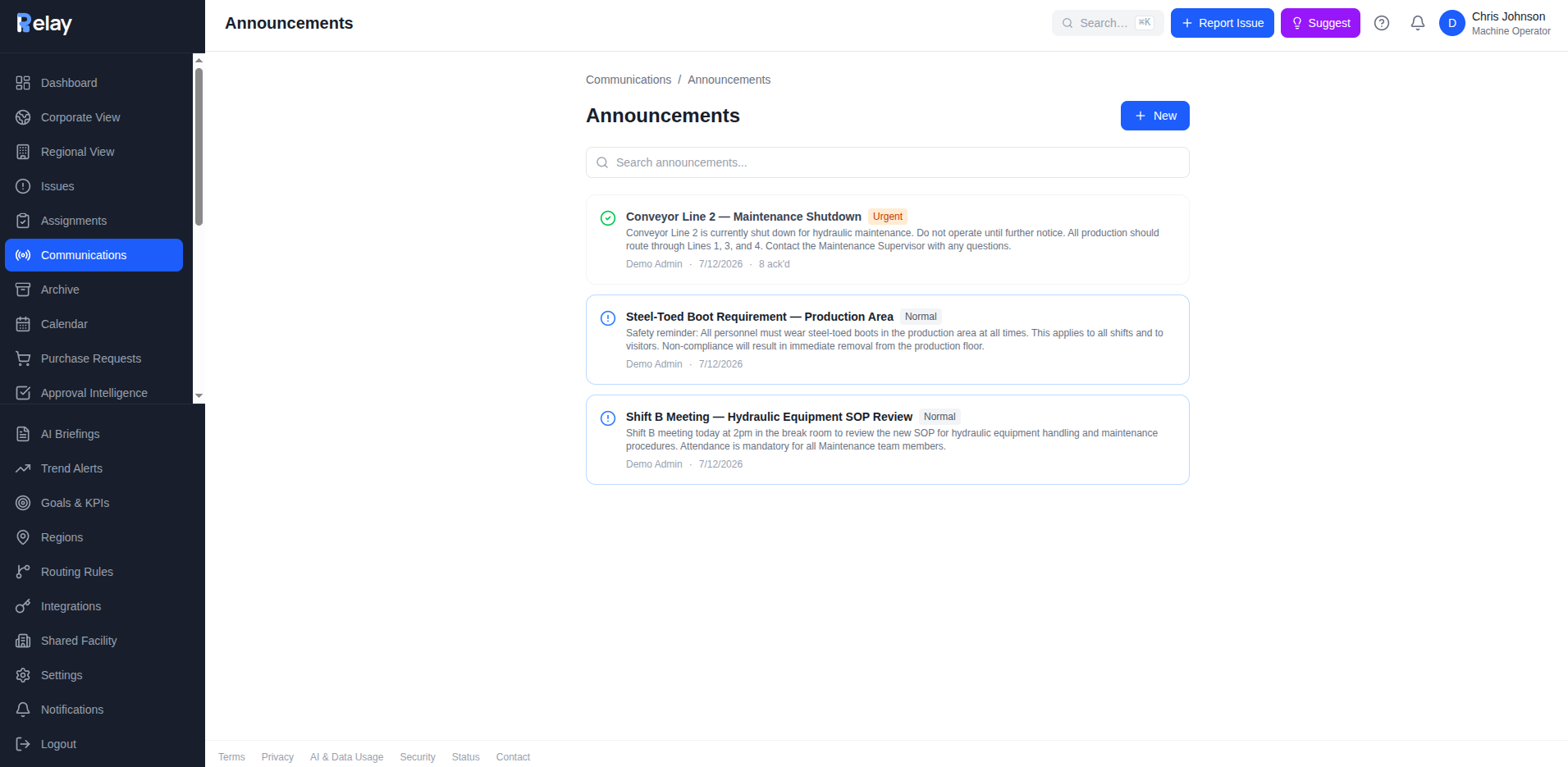Viewport: 1568px width, 767px height.
Task: Click the sidebar Notifications bell icon
Action: click(x=23, y=710)
